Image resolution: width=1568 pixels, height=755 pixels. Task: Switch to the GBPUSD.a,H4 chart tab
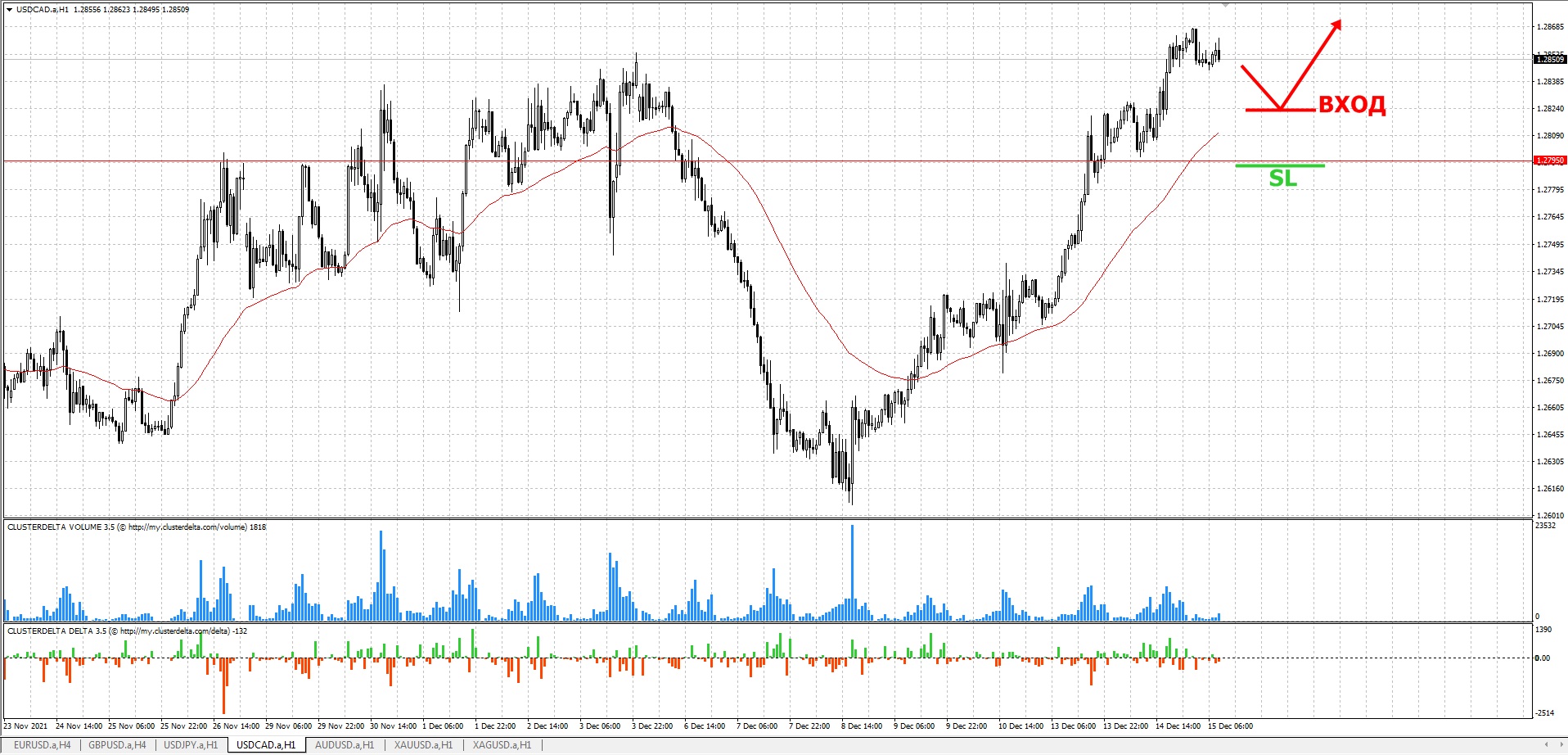point(117,745)
